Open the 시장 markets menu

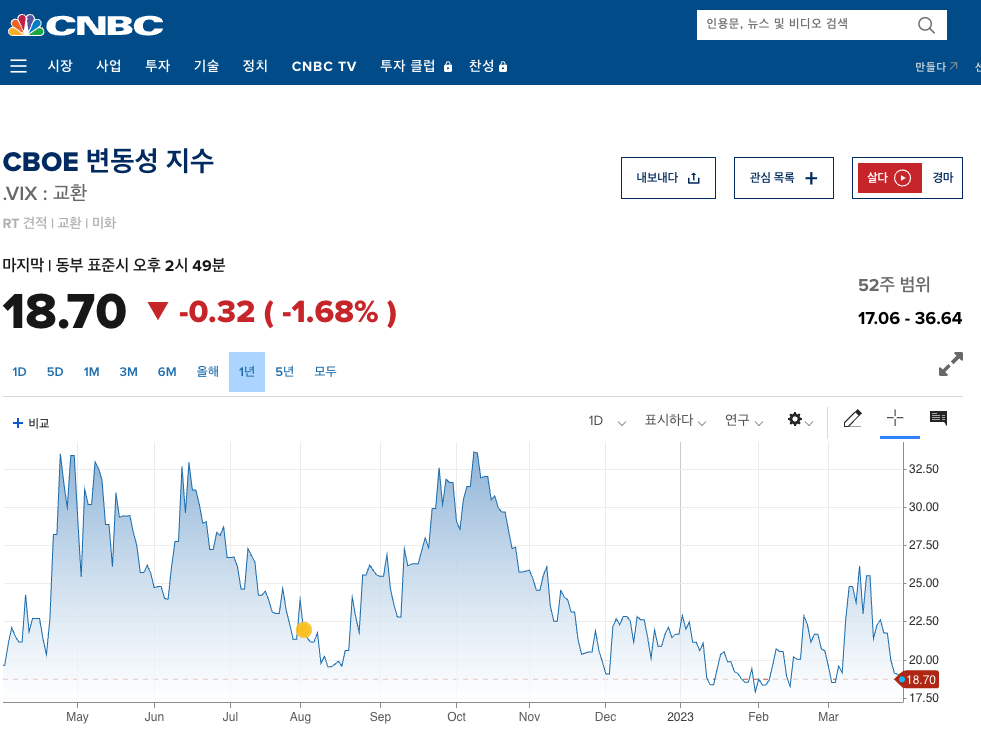pos(60,66)
